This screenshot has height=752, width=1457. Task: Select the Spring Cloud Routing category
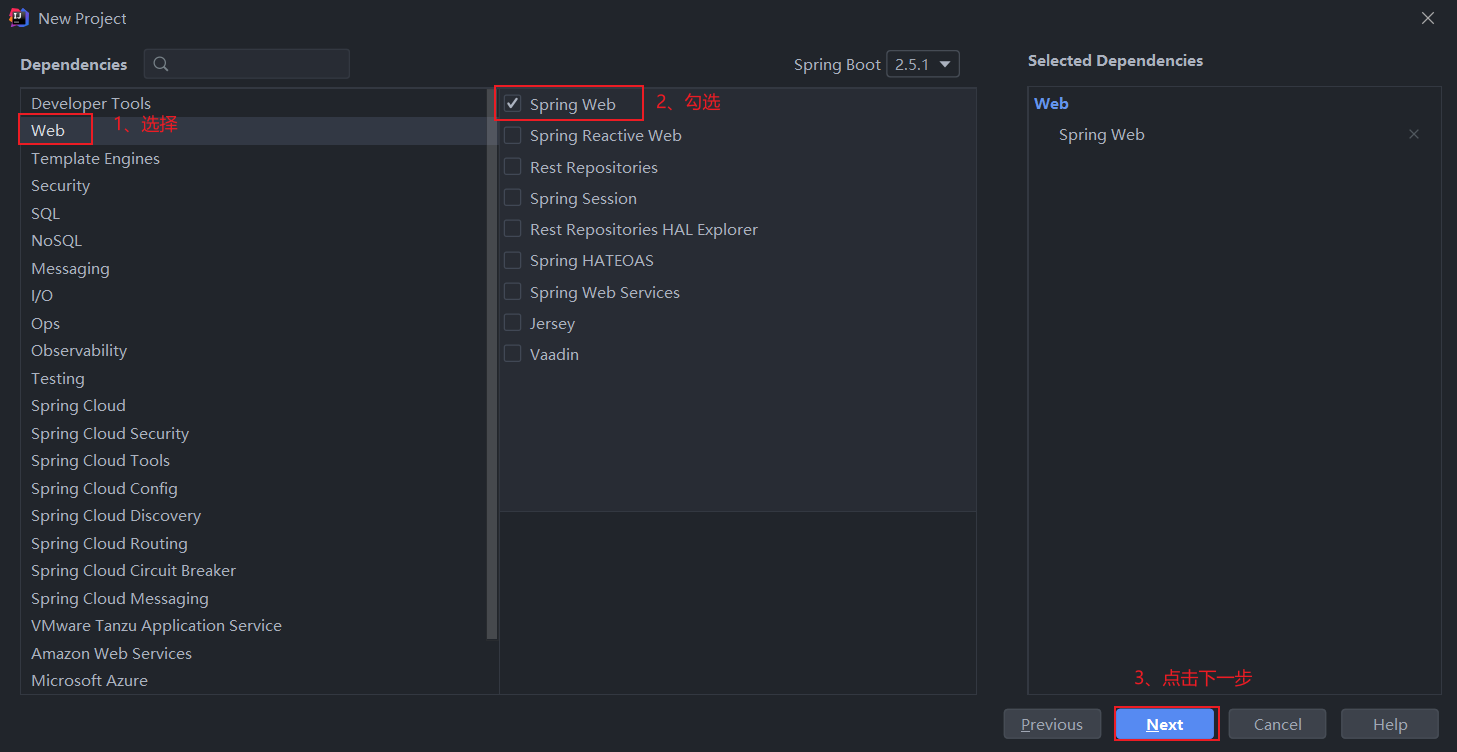(x=254, y=543)
